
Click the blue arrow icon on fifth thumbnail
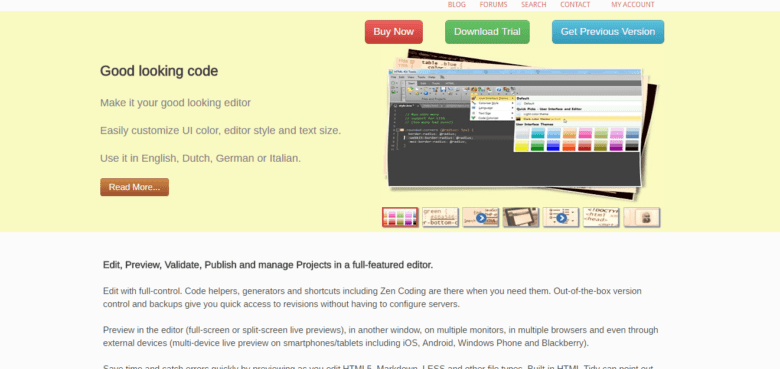561,218
